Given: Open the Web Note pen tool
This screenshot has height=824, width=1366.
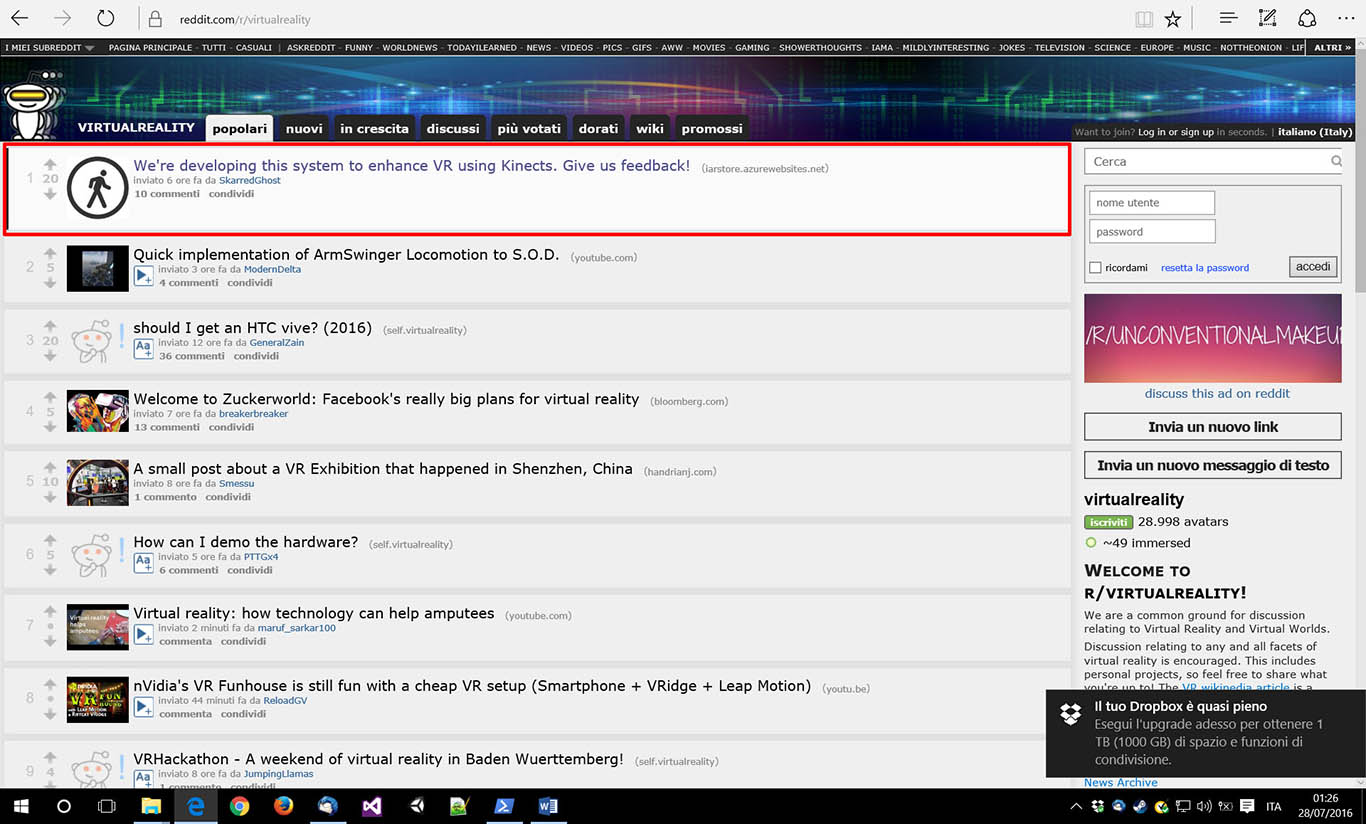Looking at the screenshot, I should (1267, 19).
